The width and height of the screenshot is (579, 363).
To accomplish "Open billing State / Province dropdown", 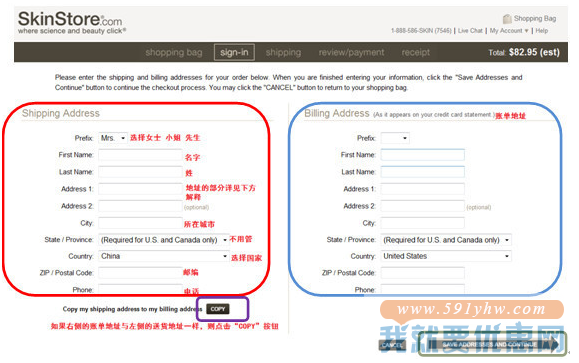I will (x=446, y=240).
